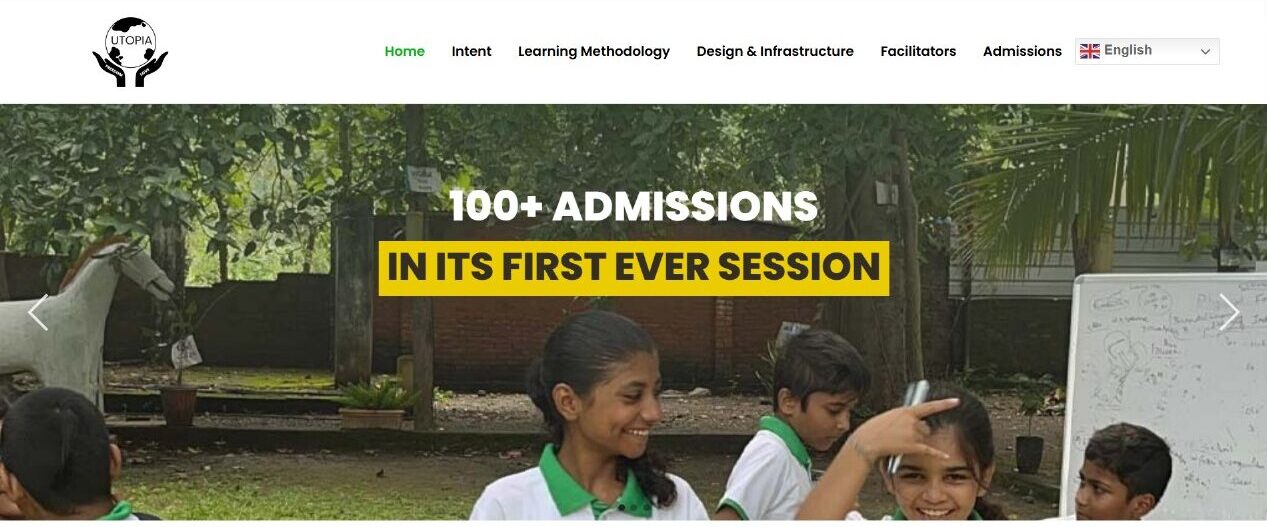
Task: Go to Facilitators page
Action: click(918, 51)
